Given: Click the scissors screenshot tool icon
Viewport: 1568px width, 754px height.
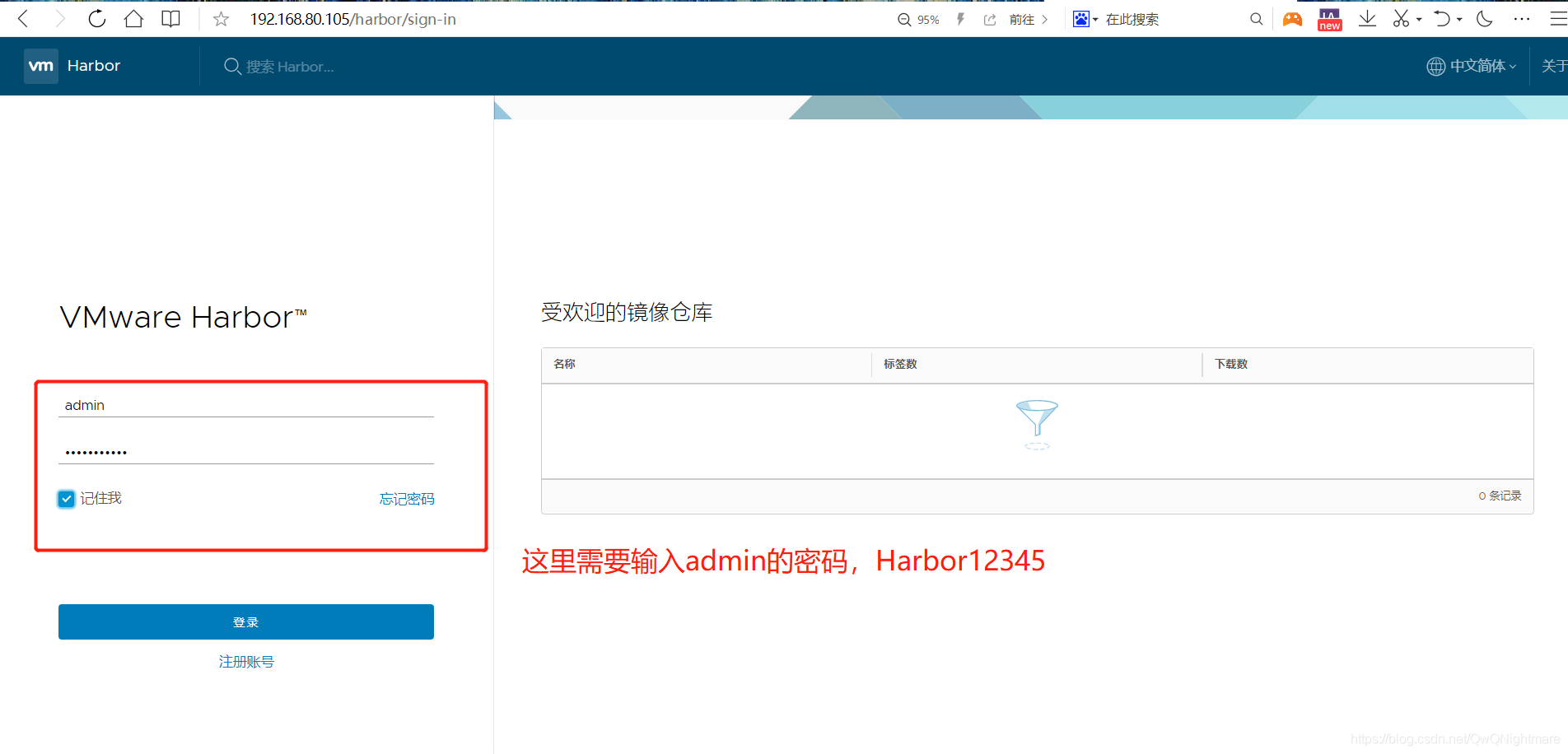Looking at the screenshot, I should point(1401,19).
